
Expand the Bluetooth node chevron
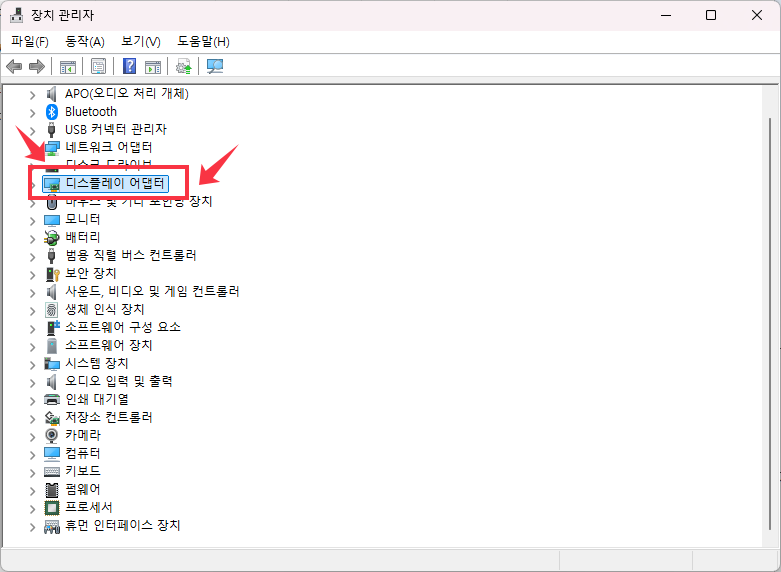[x=32, y=113]
